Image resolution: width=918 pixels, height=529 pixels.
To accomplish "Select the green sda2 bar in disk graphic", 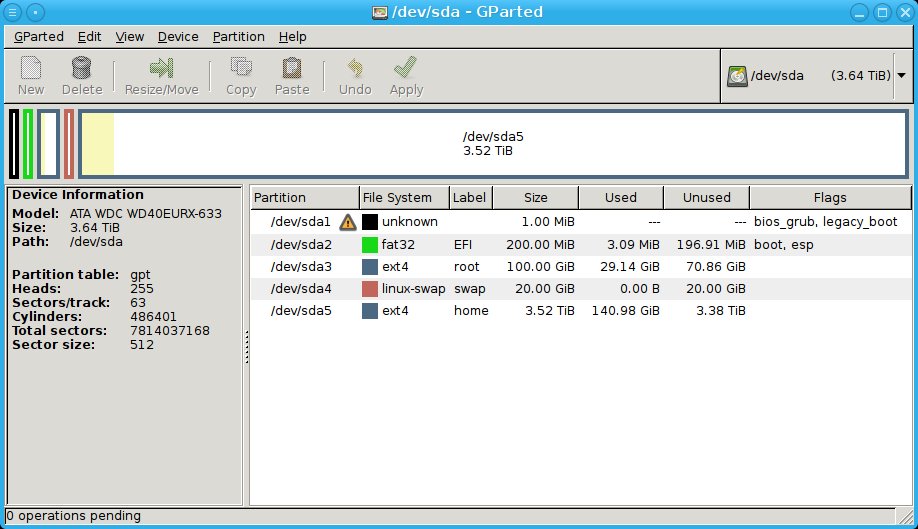I will [28, 144].
